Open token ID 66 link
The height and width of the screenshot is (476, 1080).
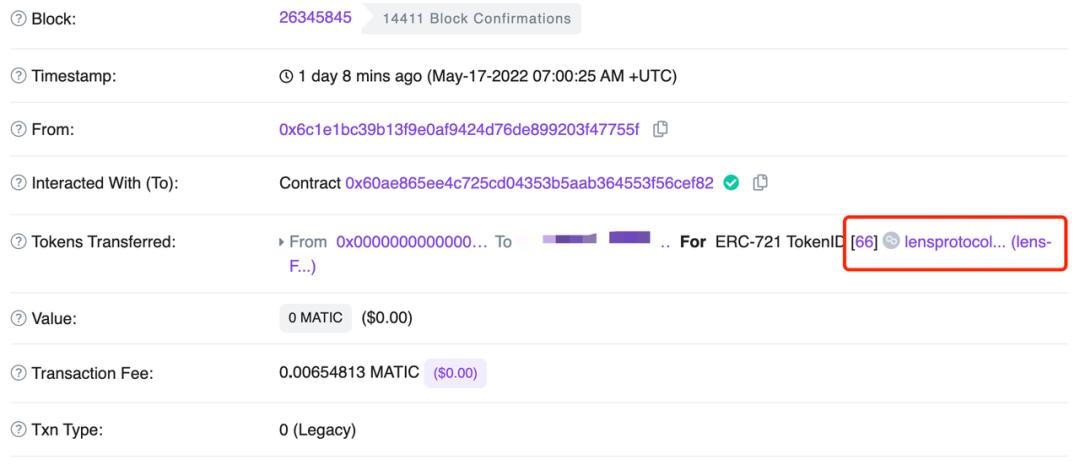tap(864, 242)
